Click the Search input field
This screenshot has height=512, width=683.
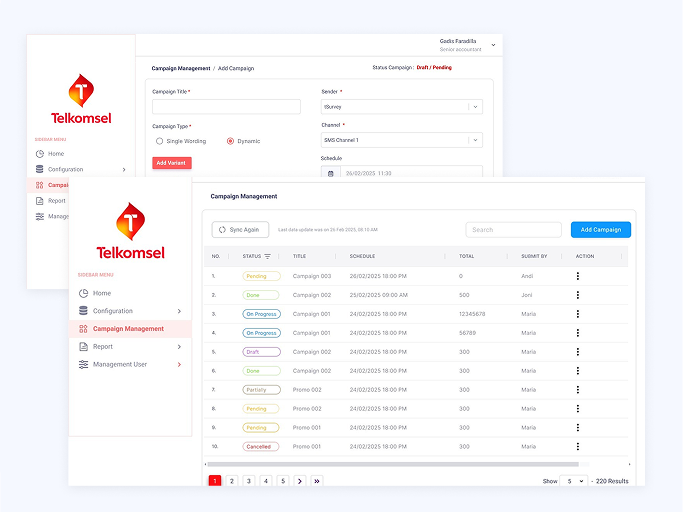pyautogui.click(x=513, y=230)
